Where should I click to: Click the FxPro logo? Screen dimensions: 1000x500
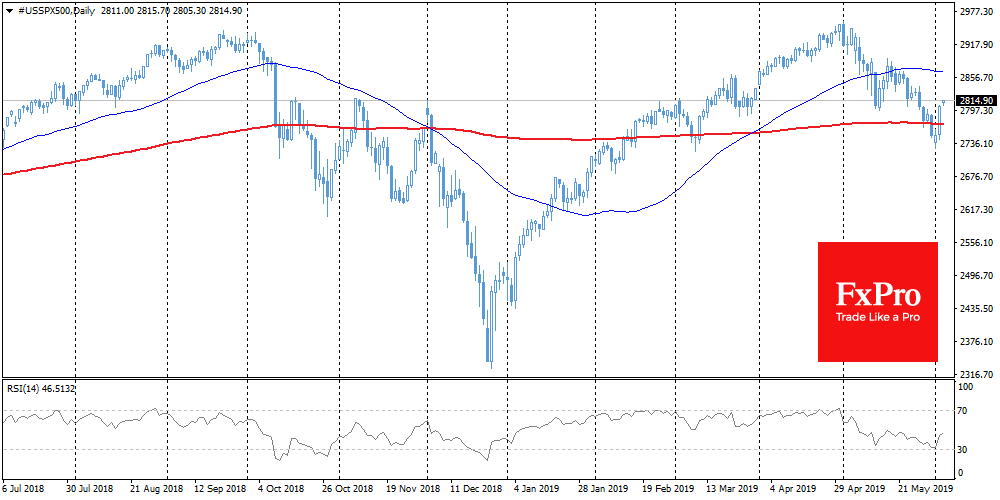click(877, 294)
